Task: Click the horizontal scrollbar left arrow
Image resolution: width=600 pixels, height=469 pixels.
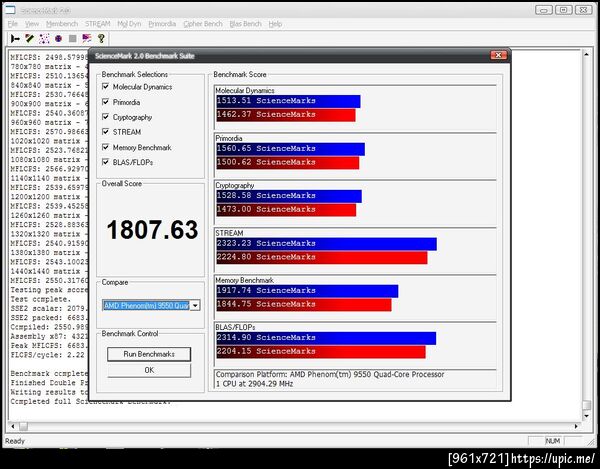Action: coord(13,426)
